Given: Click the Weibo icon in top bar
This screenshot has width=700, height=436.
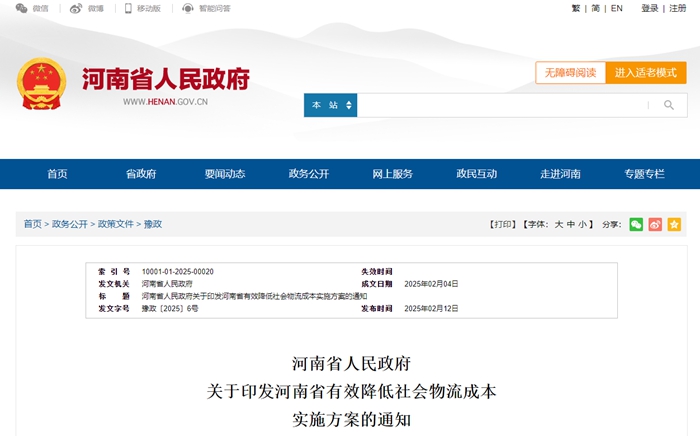Looking at the screenshot, I should tap(76, 8).
